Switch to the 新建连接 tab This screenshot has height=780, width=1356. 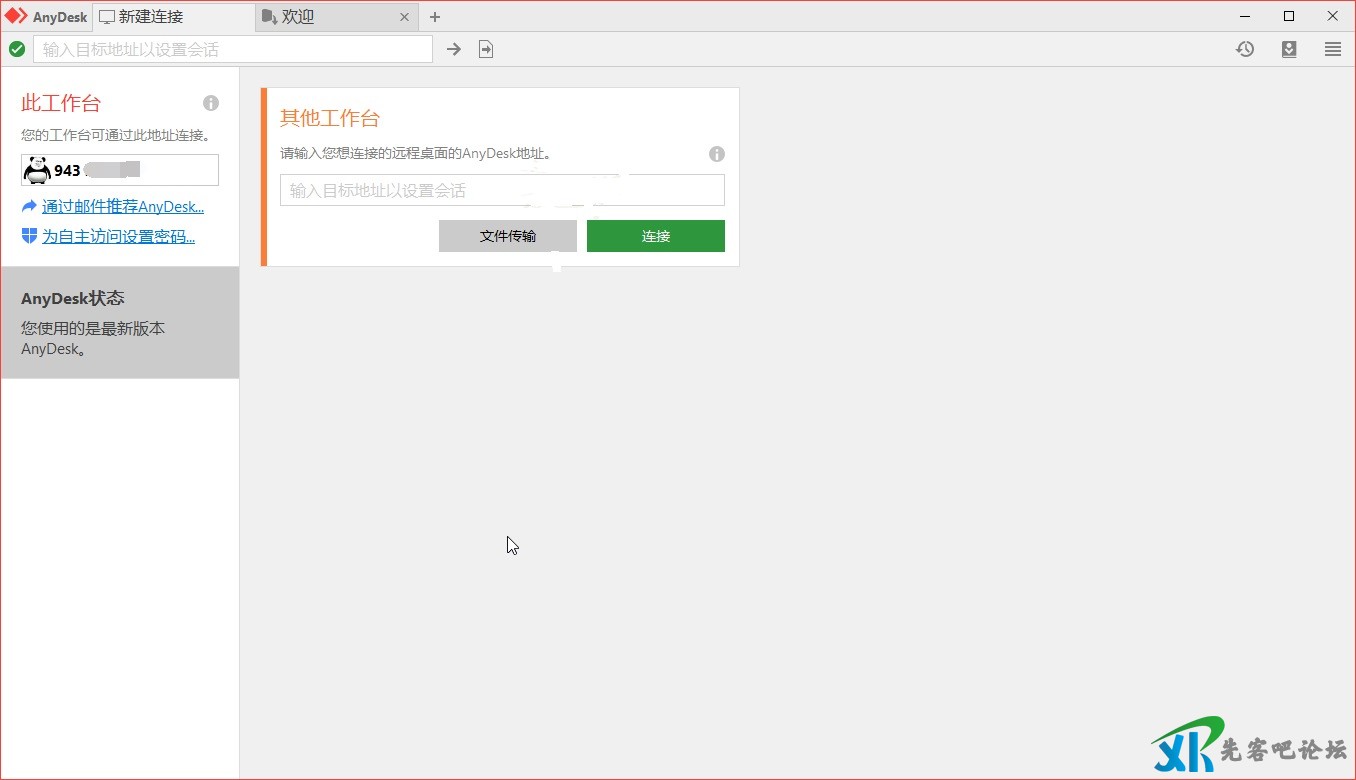point(150,17)
